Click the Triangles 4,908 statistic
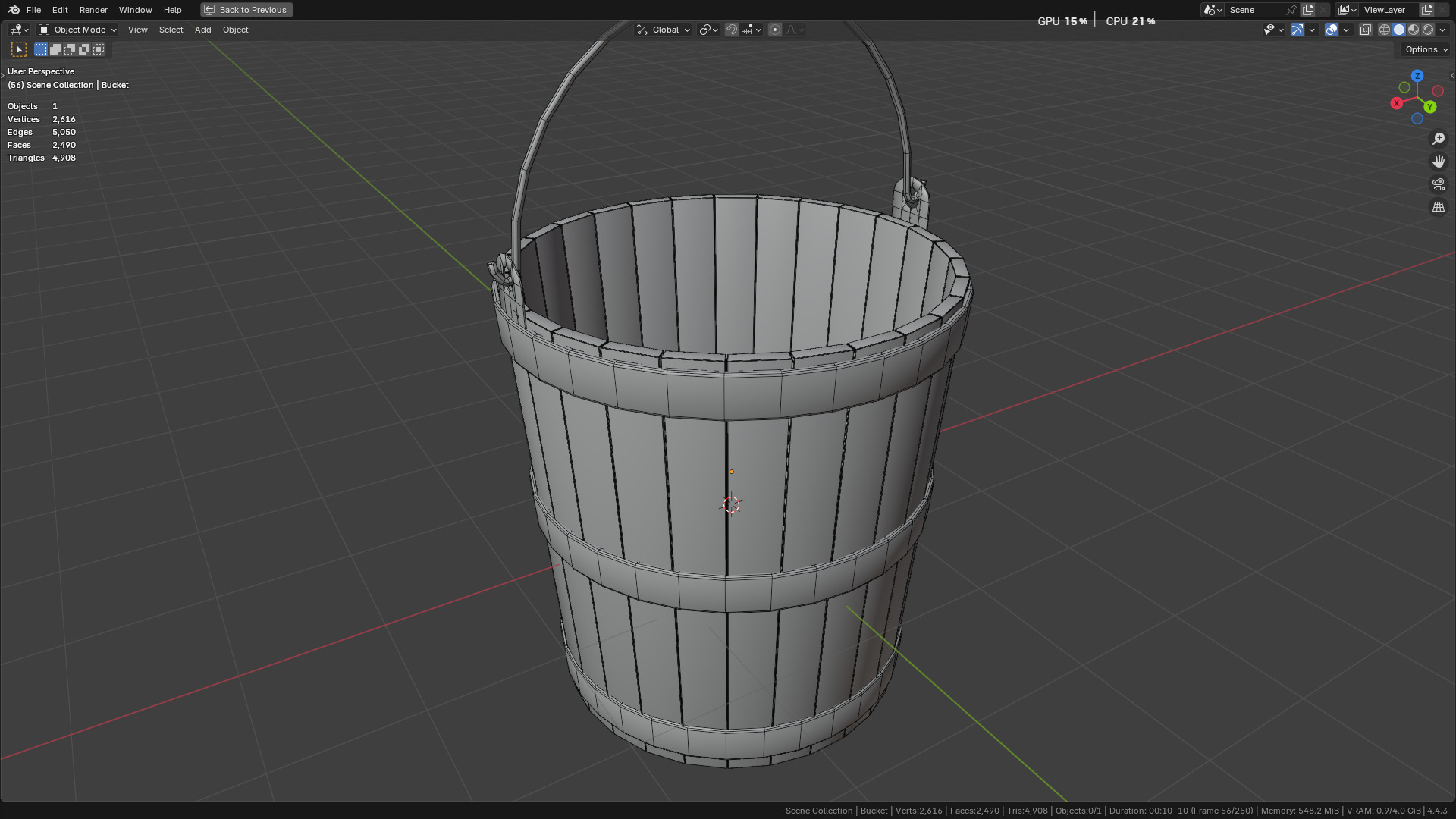1456x819 pixels. click(x=42, y=158)
